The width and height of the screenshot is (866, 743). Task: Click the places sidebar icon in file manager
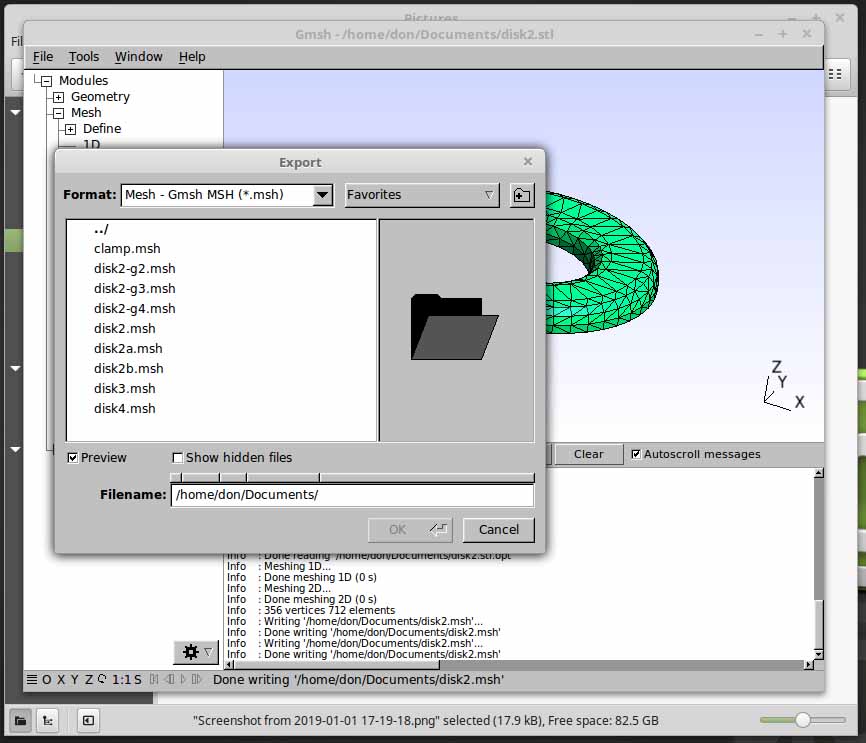click(20, 720)
